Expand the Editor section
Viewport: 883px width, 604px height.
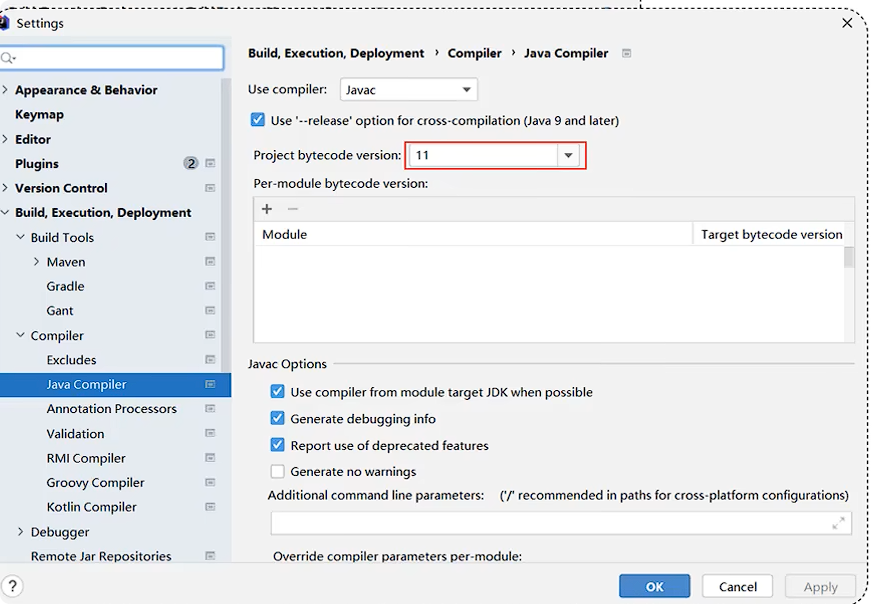pyautogui.click(x=5, y=139)
